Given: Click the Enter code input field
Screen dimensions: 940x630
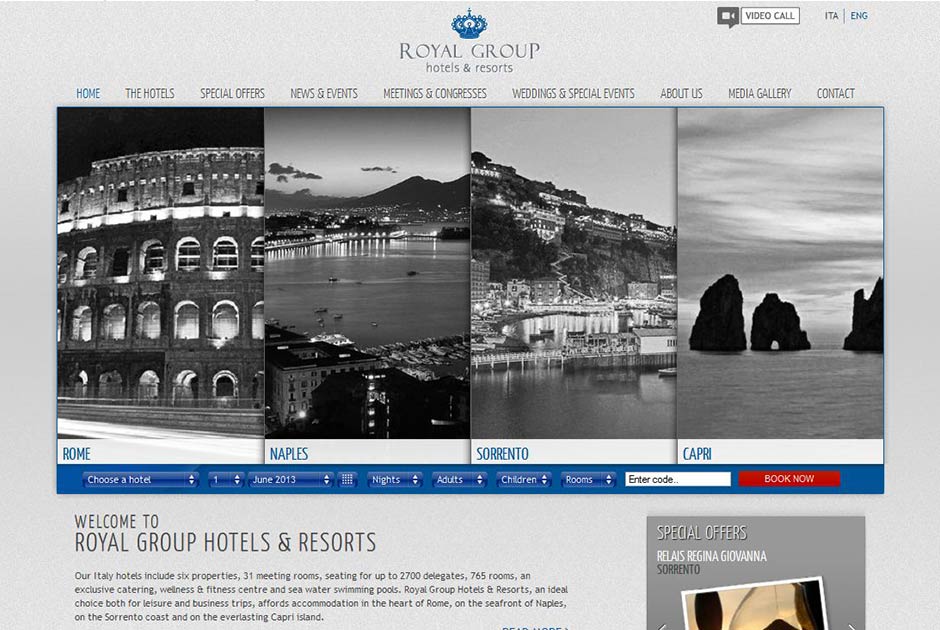Looking at the screenshot, I should (x=678, y=479).
